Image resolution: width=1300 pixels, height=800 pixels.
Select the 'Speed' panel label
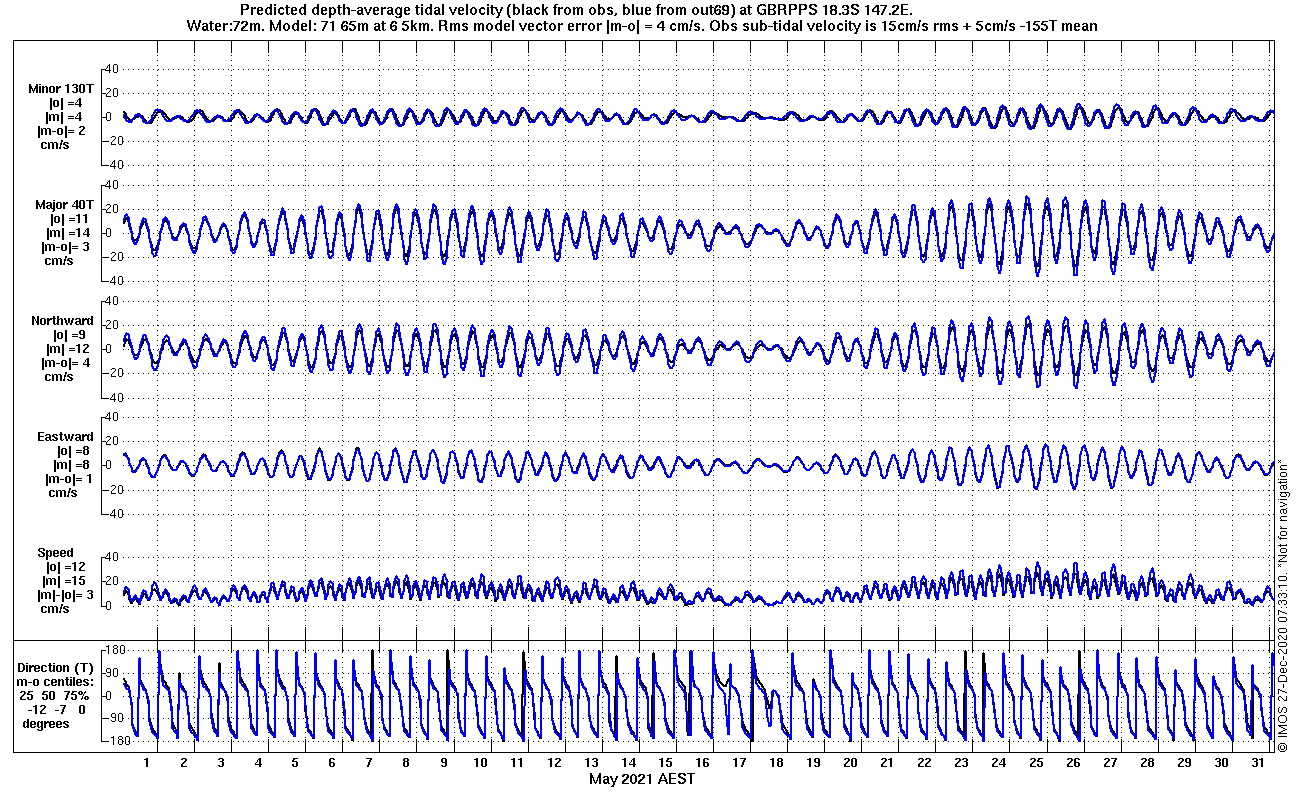(55, 553)
